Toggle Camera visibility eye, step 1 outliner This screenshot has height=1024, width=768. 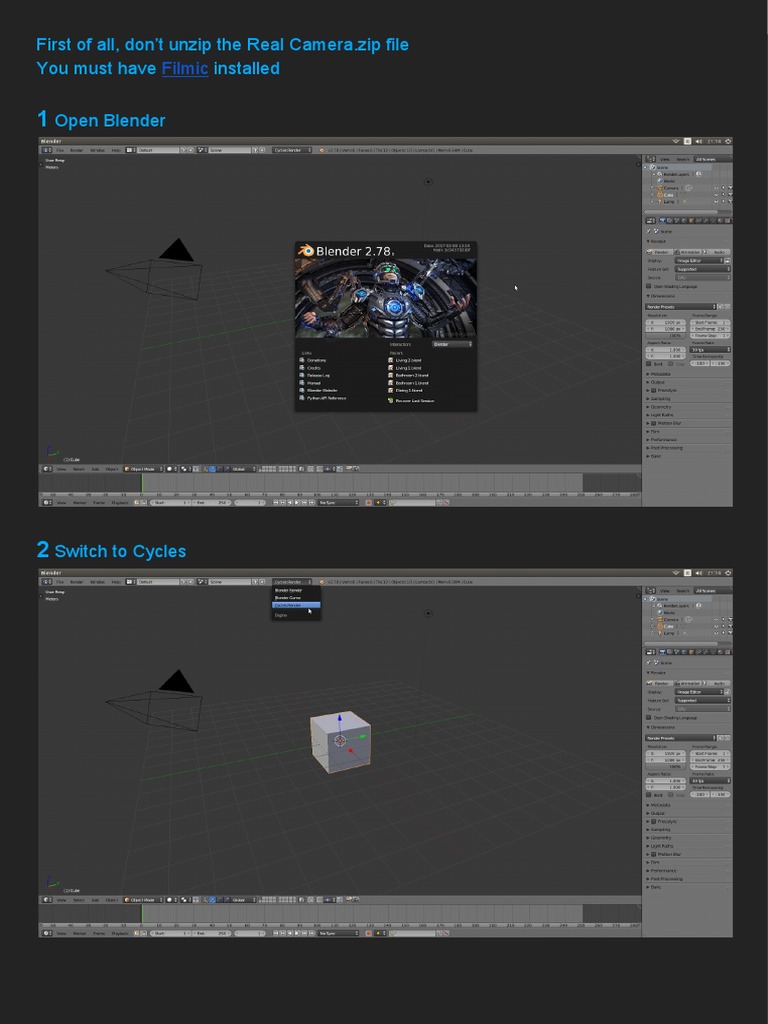click(716, 188)
